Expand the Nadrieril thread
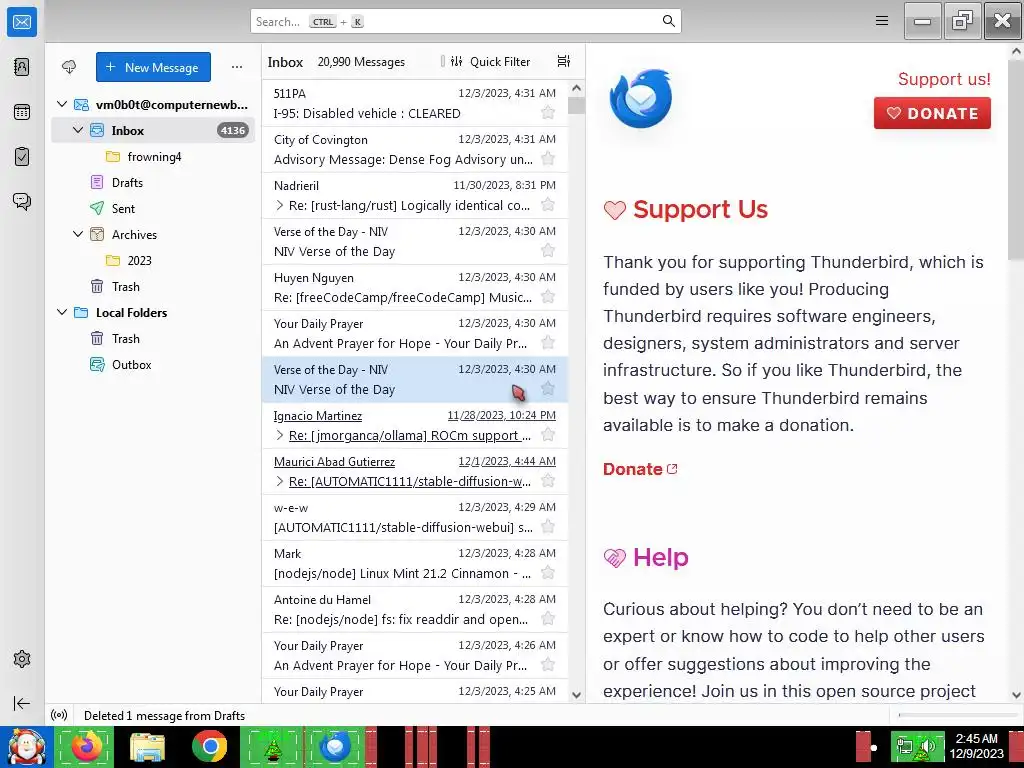The width and height of the screenshot is (1024, 768). pos(280,205)
